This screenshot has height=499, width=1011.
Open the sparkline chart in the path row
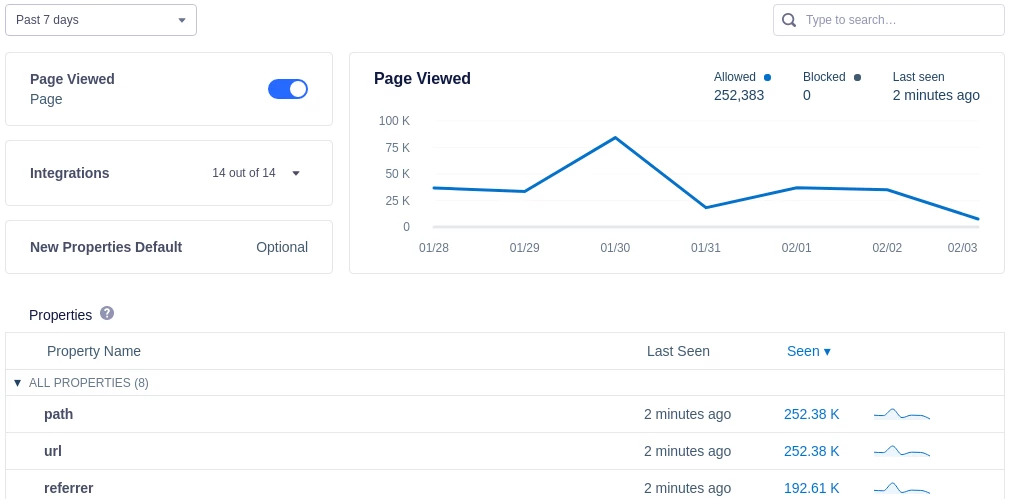(x=902, y=414)
